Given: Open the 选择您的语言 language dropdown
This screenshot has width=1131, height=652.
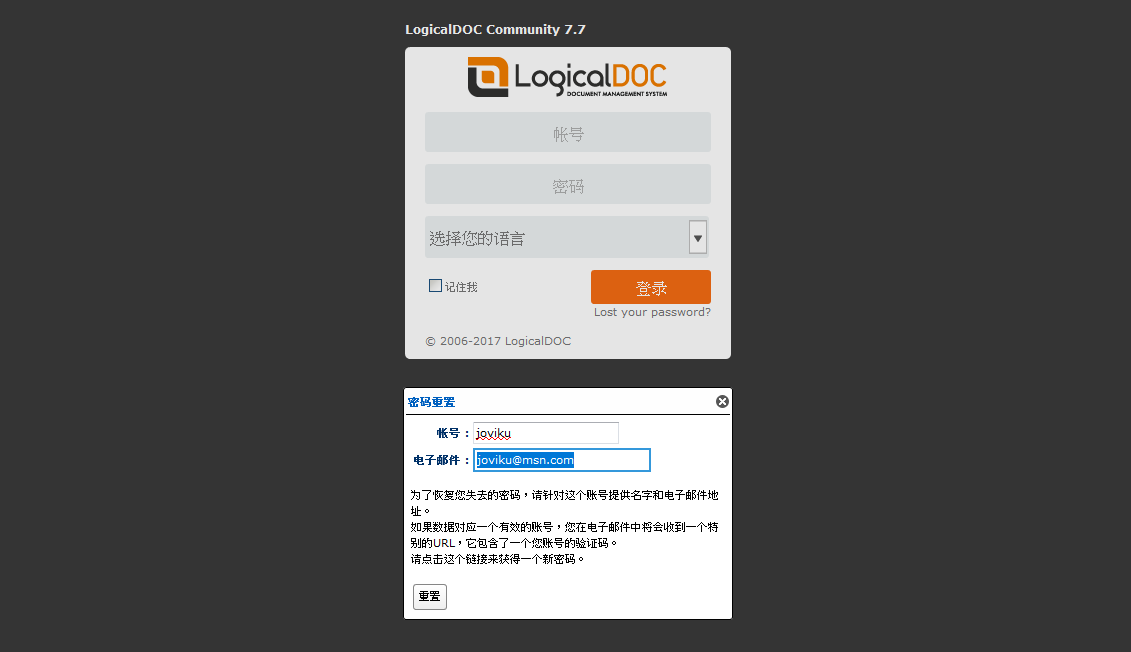Looking at the screenshot, I should point(567,237).
